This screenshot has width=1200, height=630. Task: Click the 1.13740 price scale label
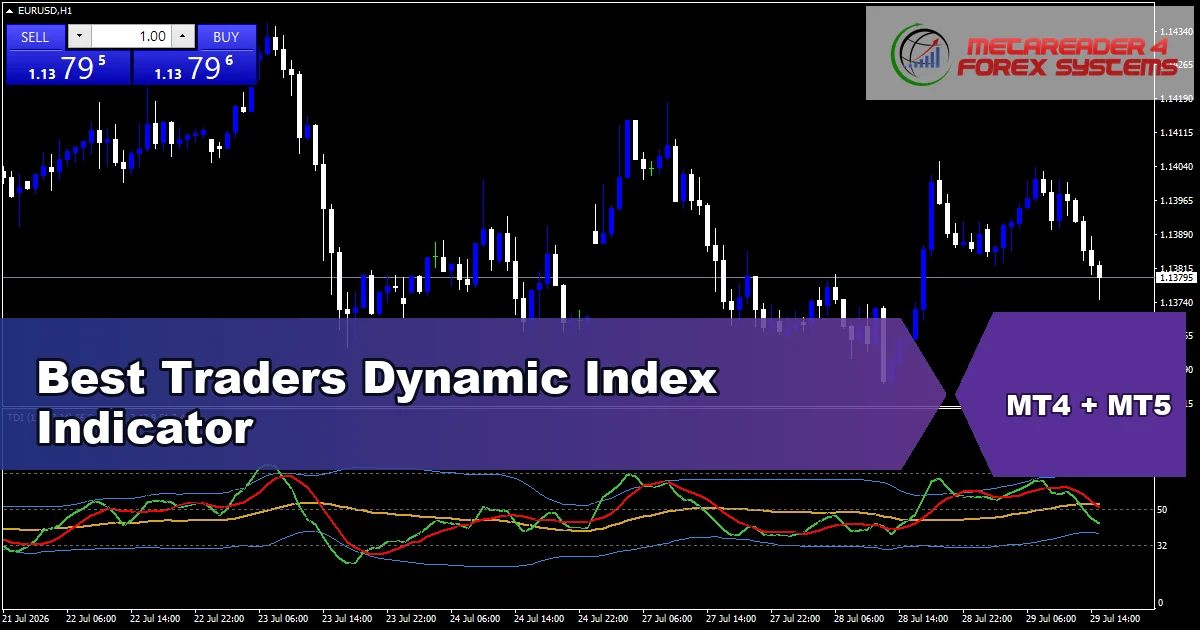pos(1176,302)
